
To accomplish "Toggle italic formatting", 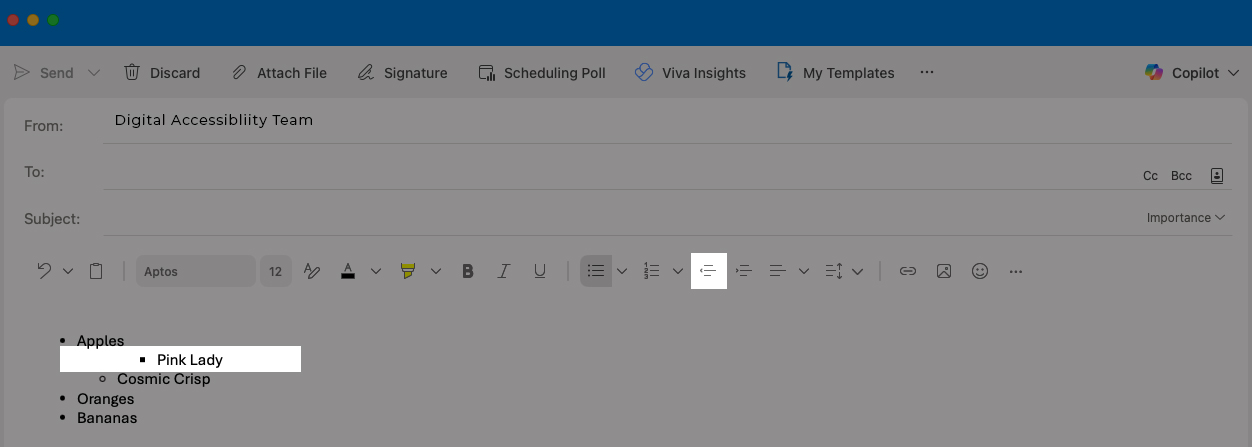I will pyautogui.click(x=504, y=271).
